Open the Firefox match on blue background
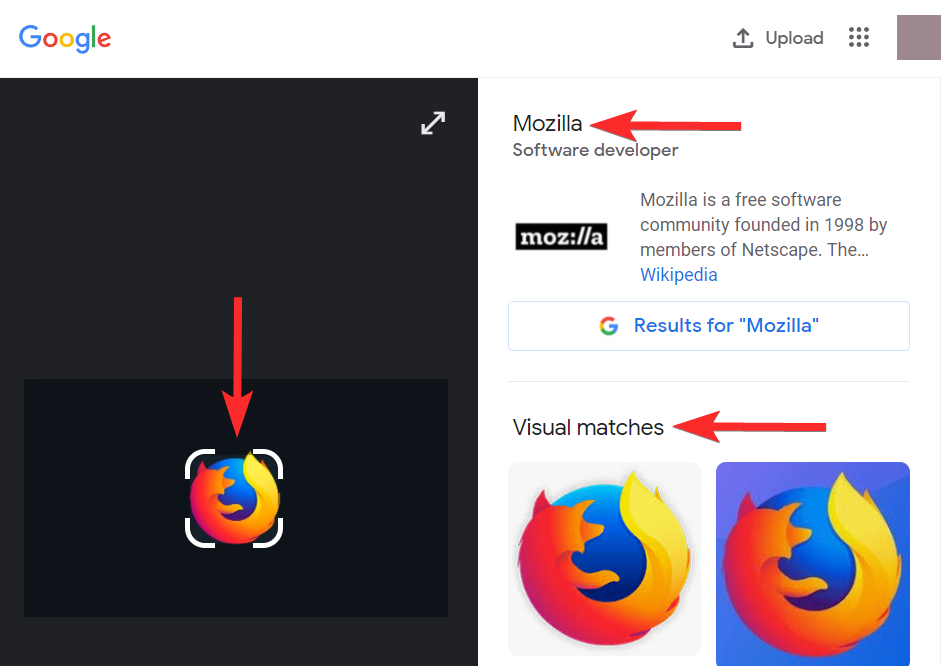Viewport: 941px width, 666px height. [812, 562]
